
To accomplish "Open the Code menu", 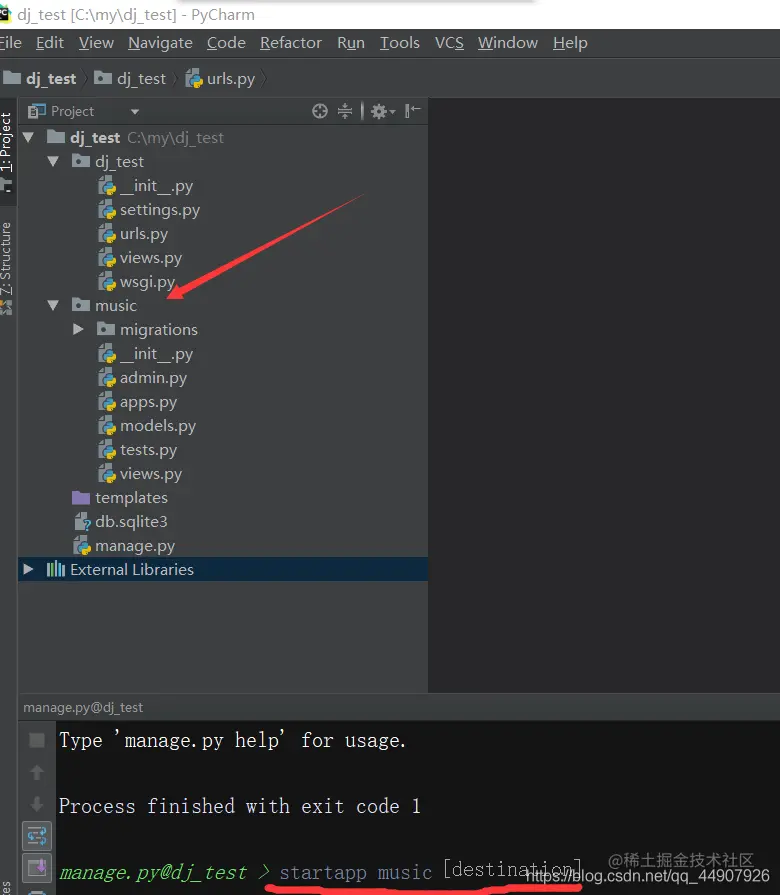I will 226,43.
